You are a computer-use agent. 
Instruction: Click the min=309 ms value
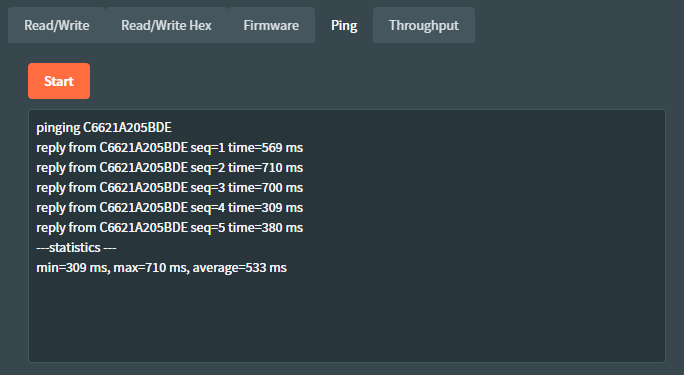click(72, 268)
